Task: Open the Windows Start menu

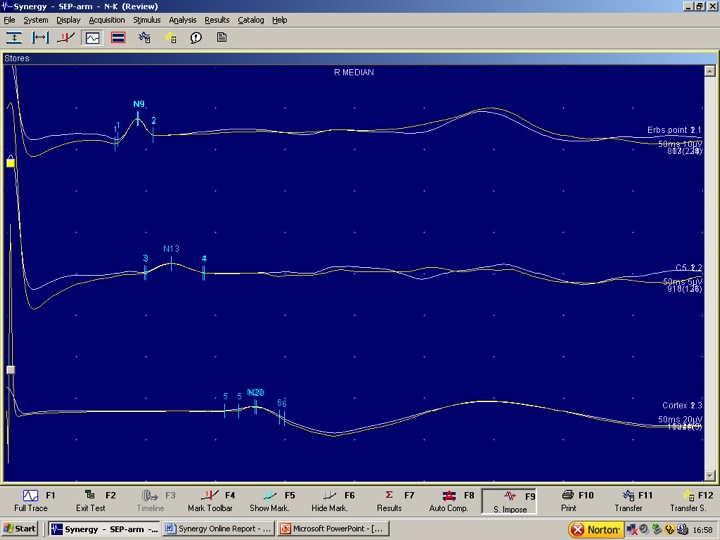Action: 19,529
